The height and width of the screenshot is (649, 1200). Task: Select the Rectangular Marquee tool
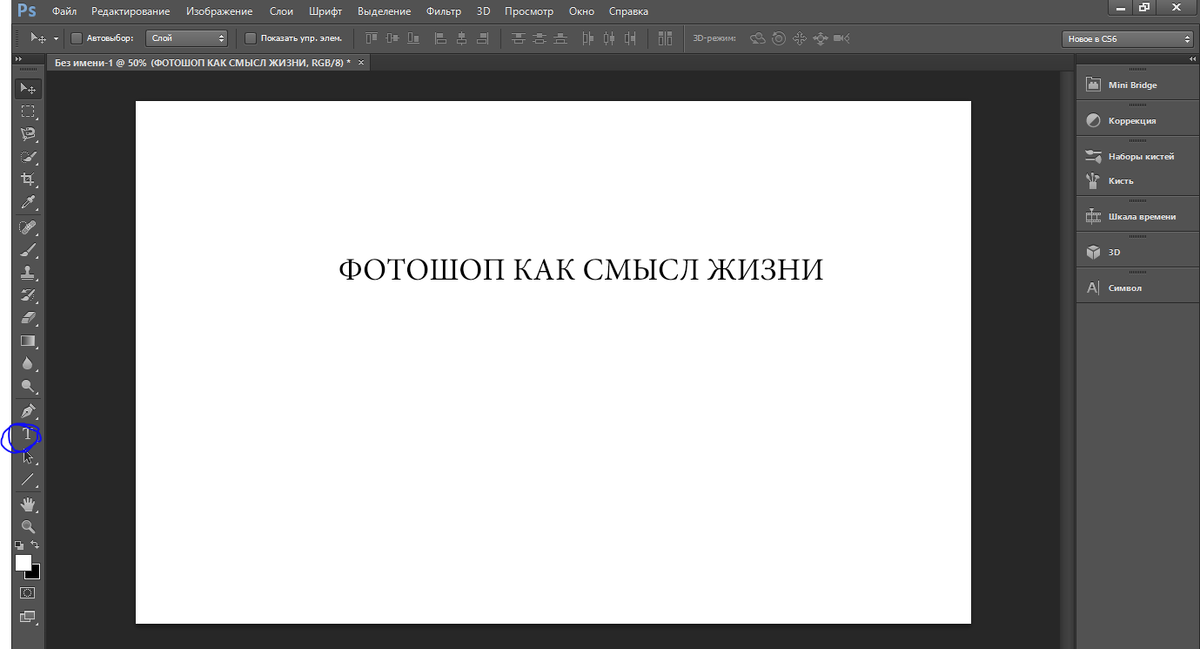(28, 112)
